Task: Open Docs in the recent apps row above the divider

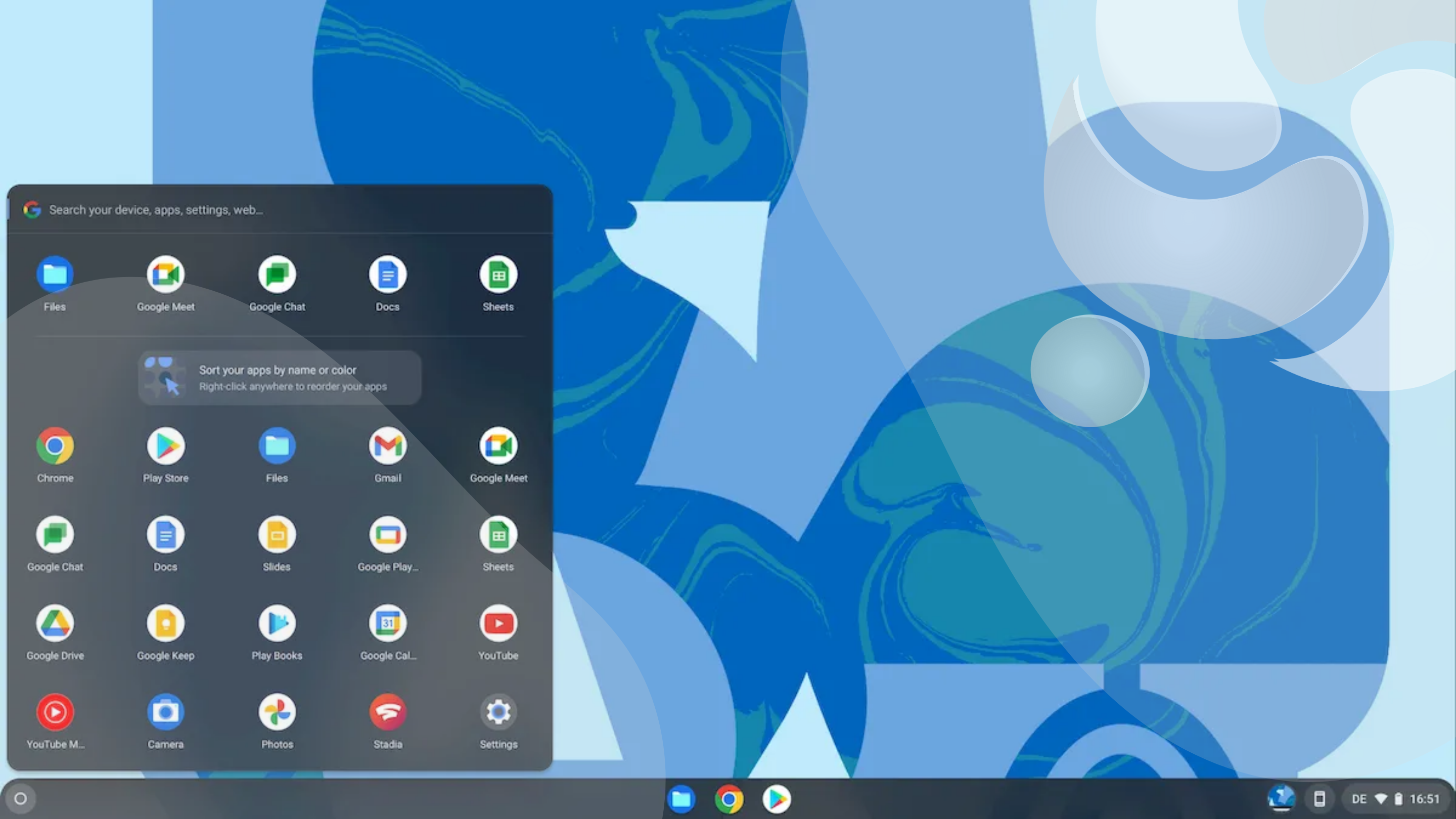Action: pos(388,275)
